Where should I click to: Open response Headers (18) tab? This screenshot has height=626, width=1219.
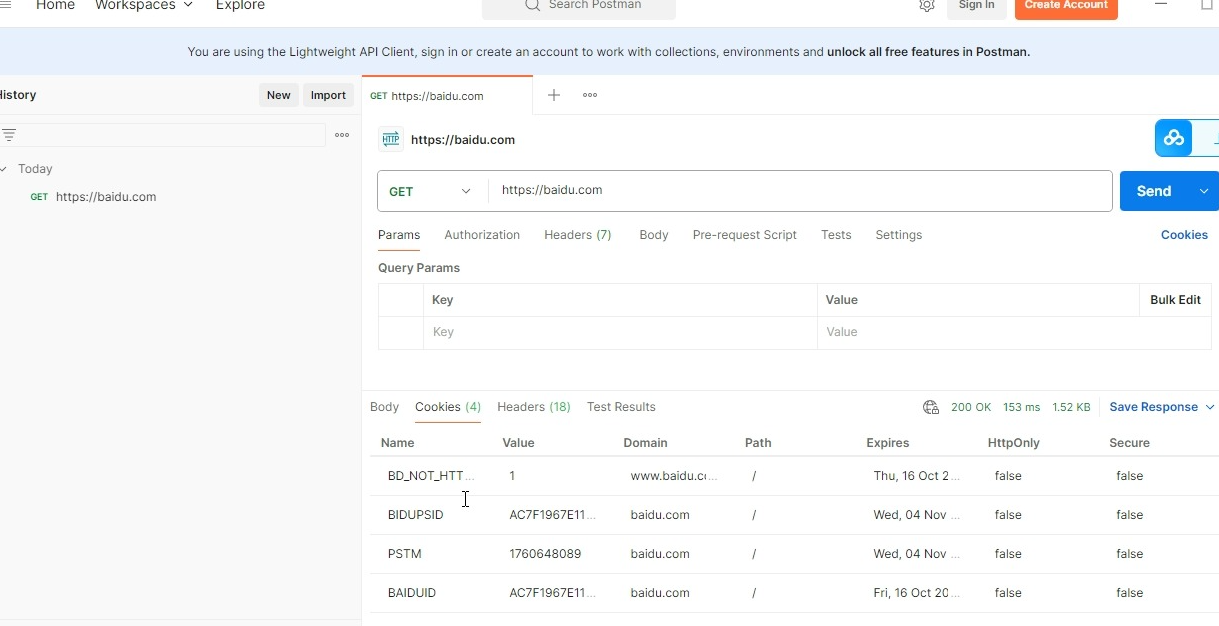pos(534,407)
